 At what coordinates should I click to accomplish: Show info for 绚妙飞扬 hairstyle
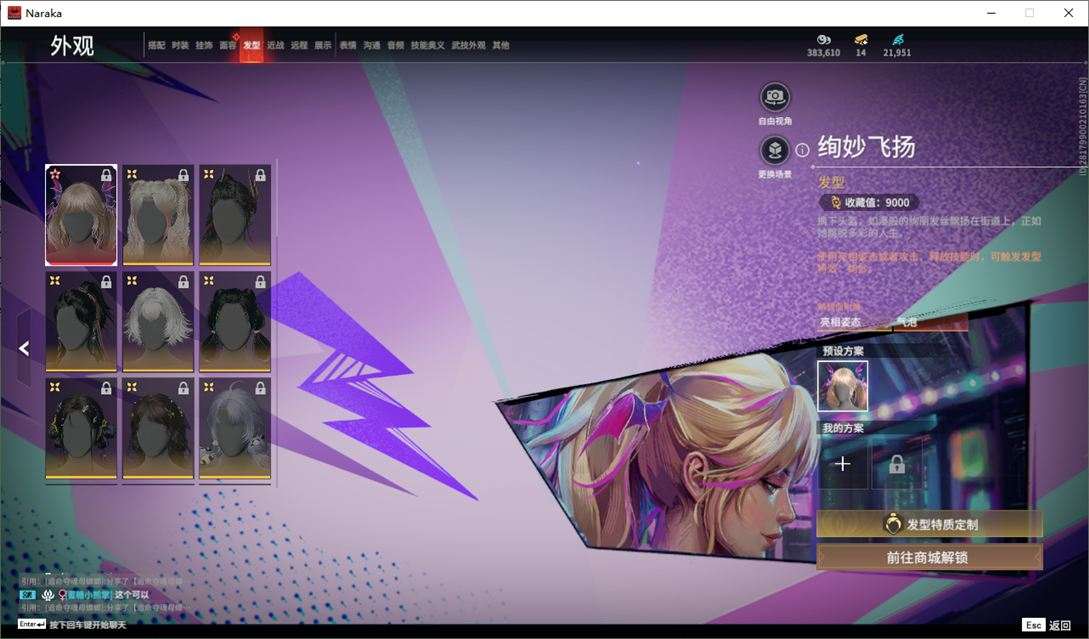pyautogui.click(x=802, y=150)
